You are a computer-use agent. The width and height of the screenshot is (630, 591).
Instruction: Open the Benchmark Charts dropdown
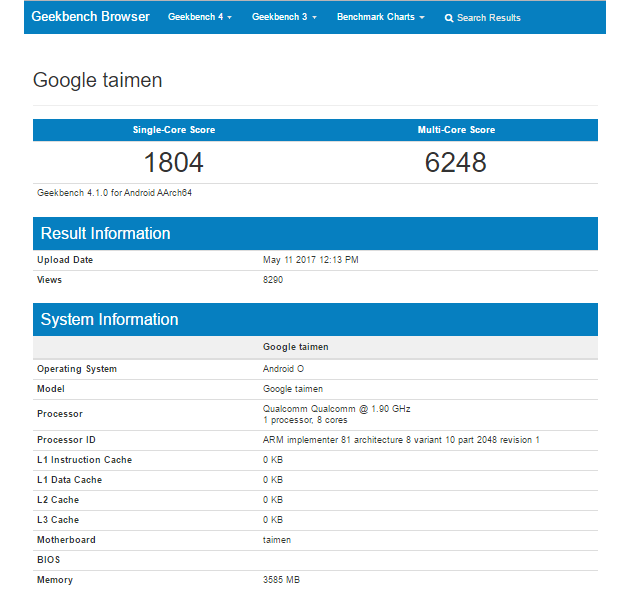380,17
